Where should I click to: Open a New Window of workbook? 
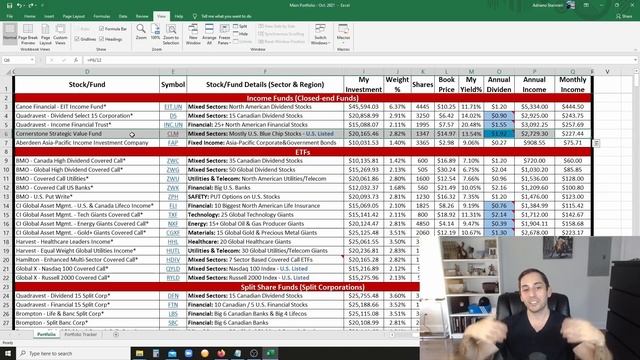[193, 34]
